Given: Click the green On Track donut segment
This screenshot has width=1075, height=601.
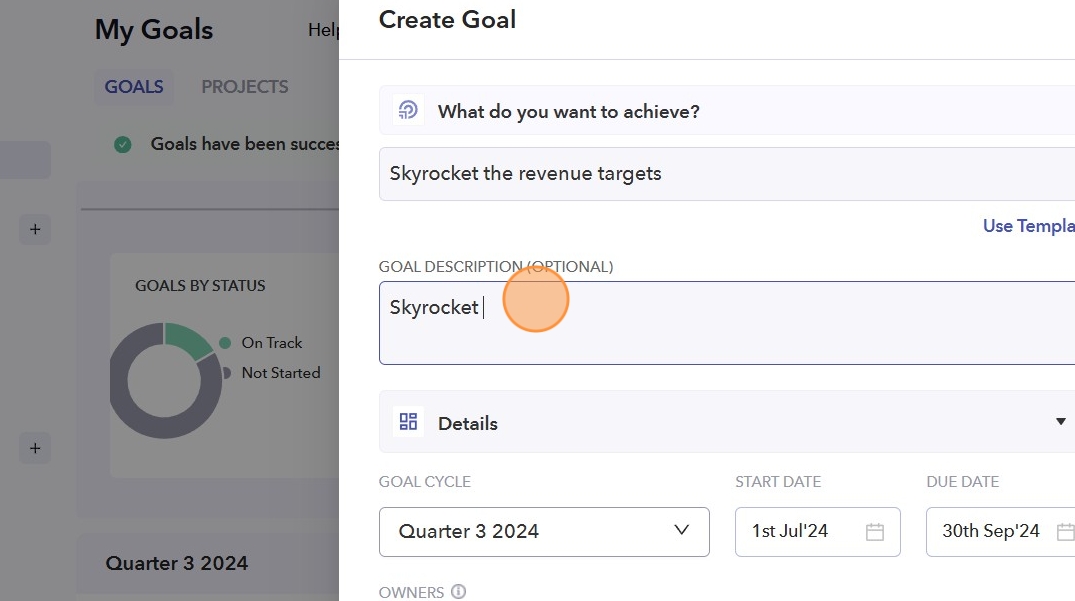Looking at the screenshot, I should point(185,338).
